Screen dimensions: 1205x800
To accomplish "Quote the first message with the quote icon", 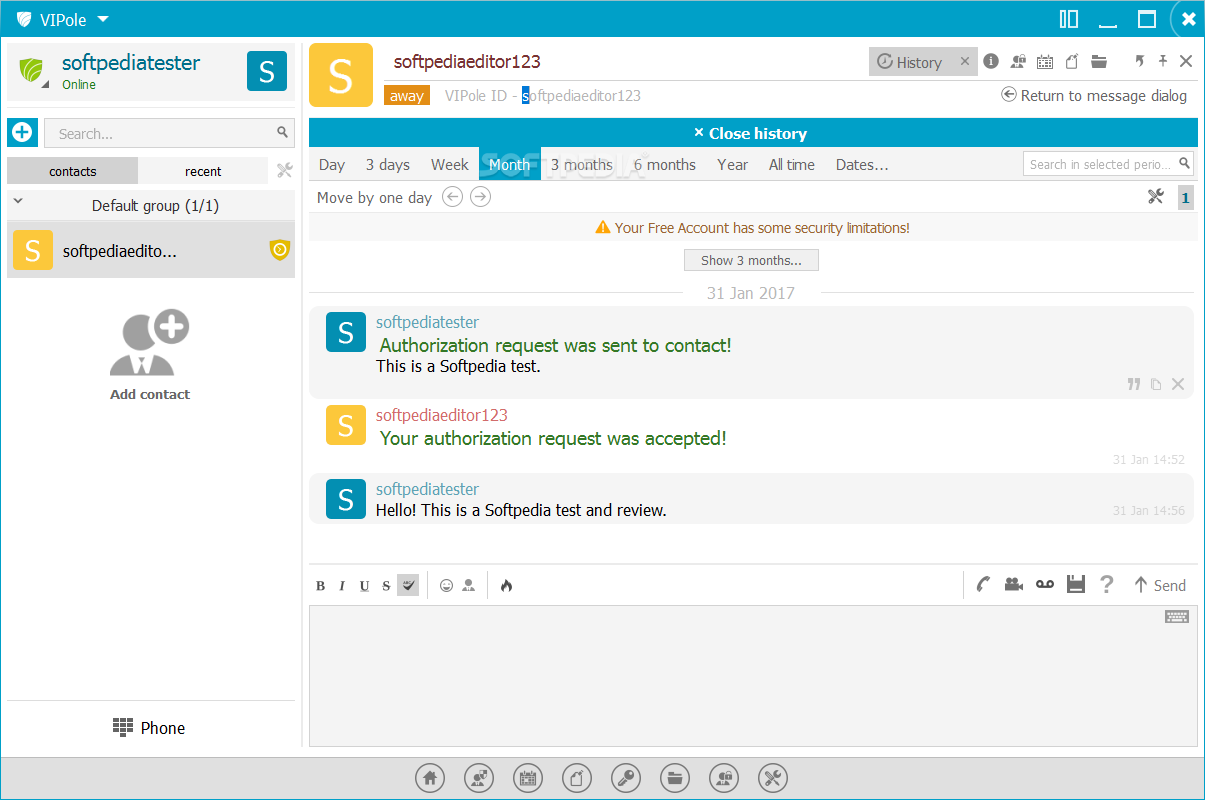I will pyautogui.click(x=1134, y=384).
